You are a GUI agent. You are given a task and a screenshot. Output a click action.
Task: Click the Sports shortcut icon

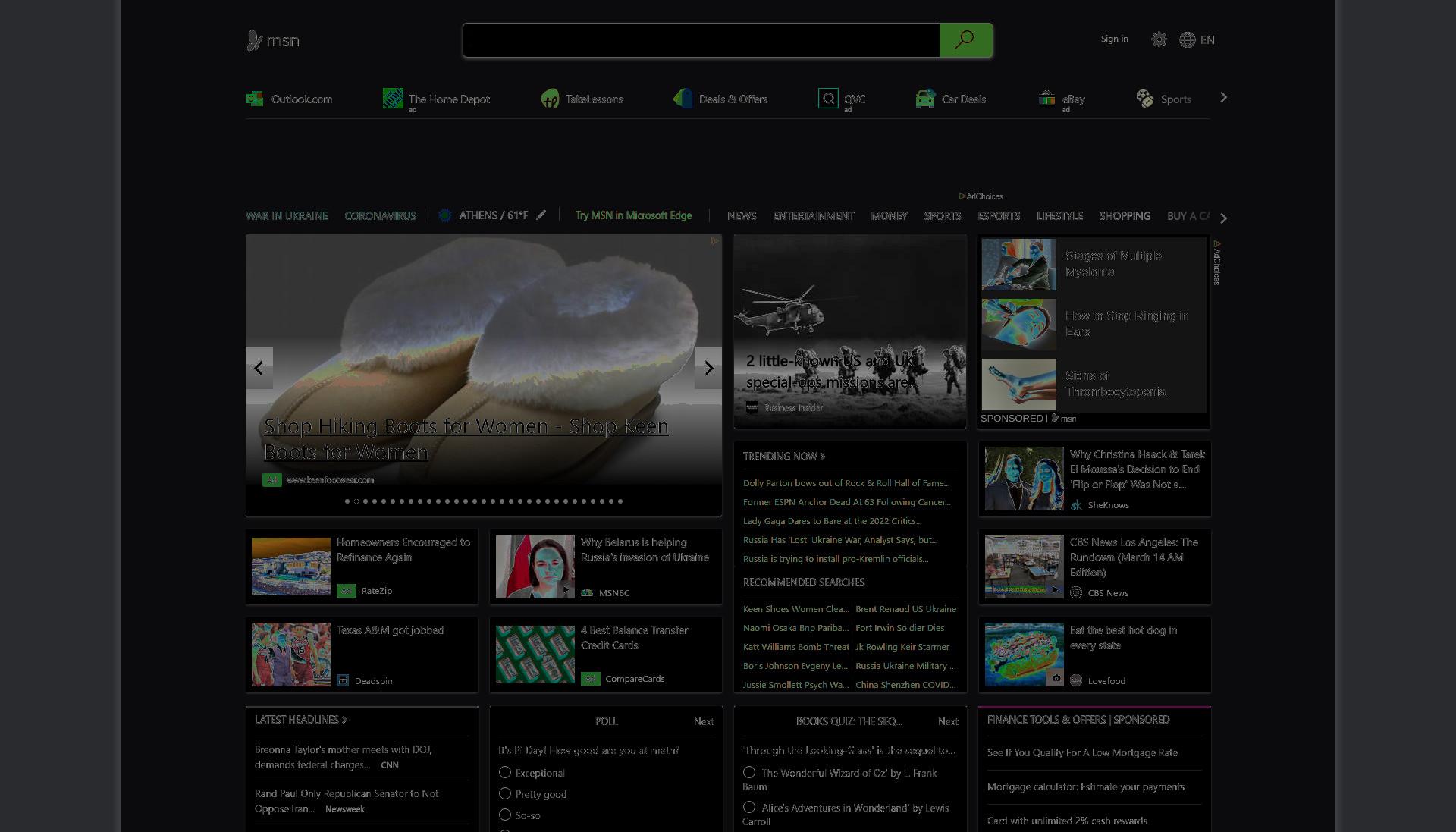(x=1145, y=99)
